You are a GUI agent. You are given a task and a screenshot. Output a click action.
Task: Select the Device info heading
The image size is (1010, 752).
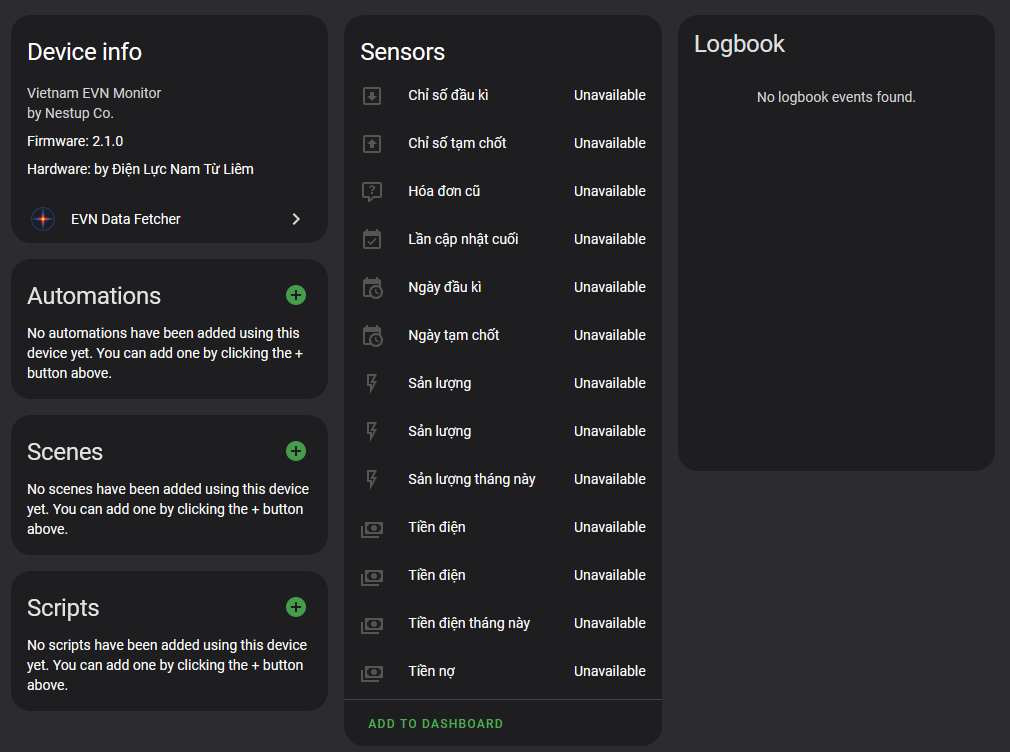(84, 52)
